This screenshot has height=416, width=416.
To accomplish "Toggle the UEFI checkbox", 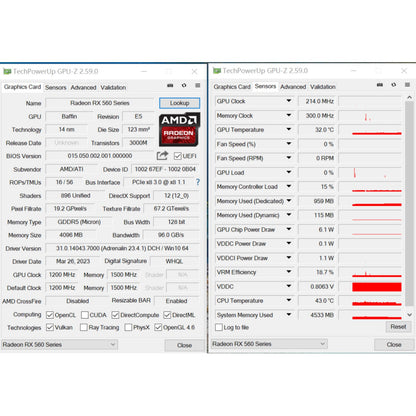I will tap(178, 156).
